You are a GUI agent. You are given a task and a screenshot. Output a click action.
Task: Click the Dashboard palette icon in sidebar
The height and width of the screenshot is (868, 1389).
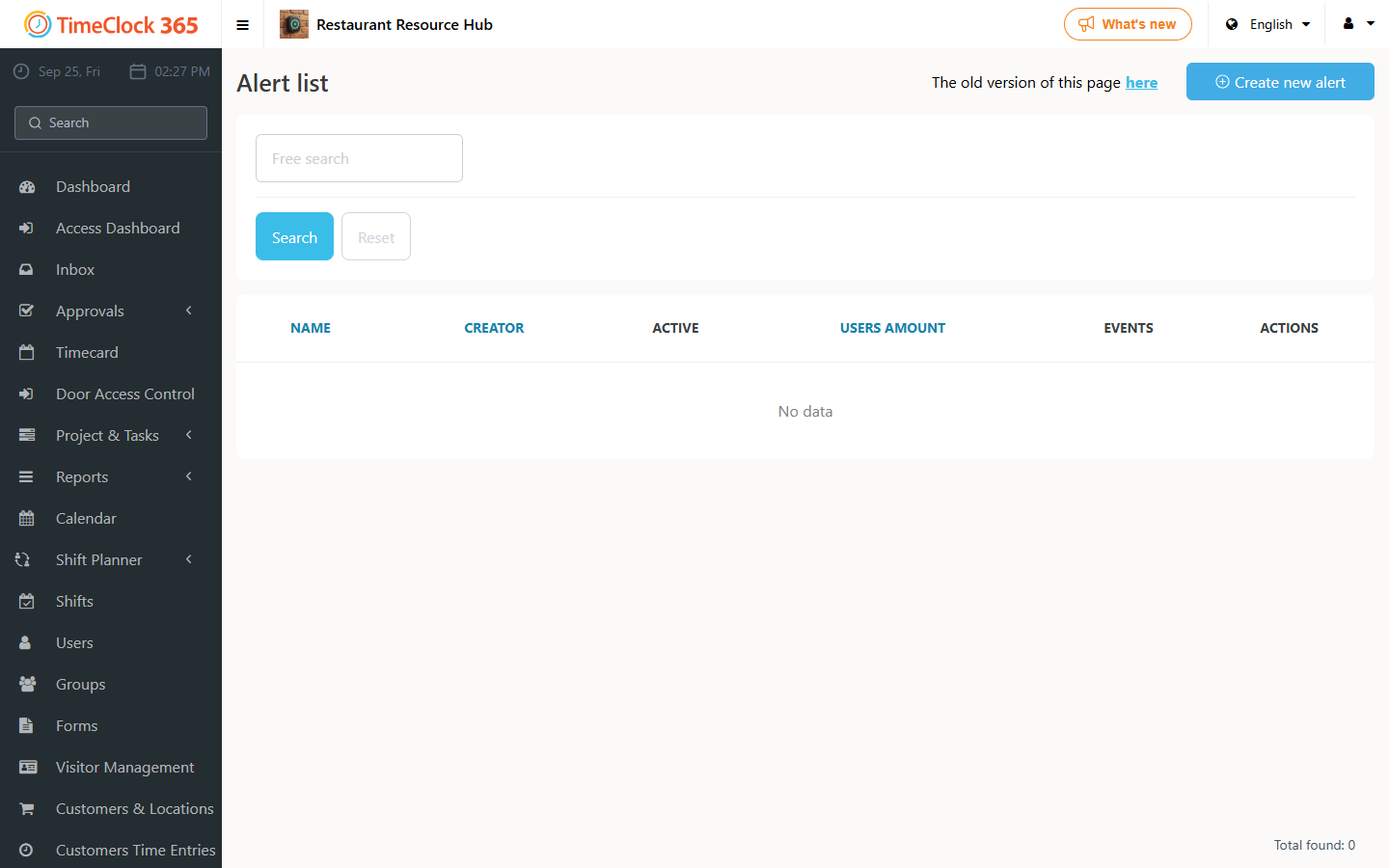click(x=27, y=187)
